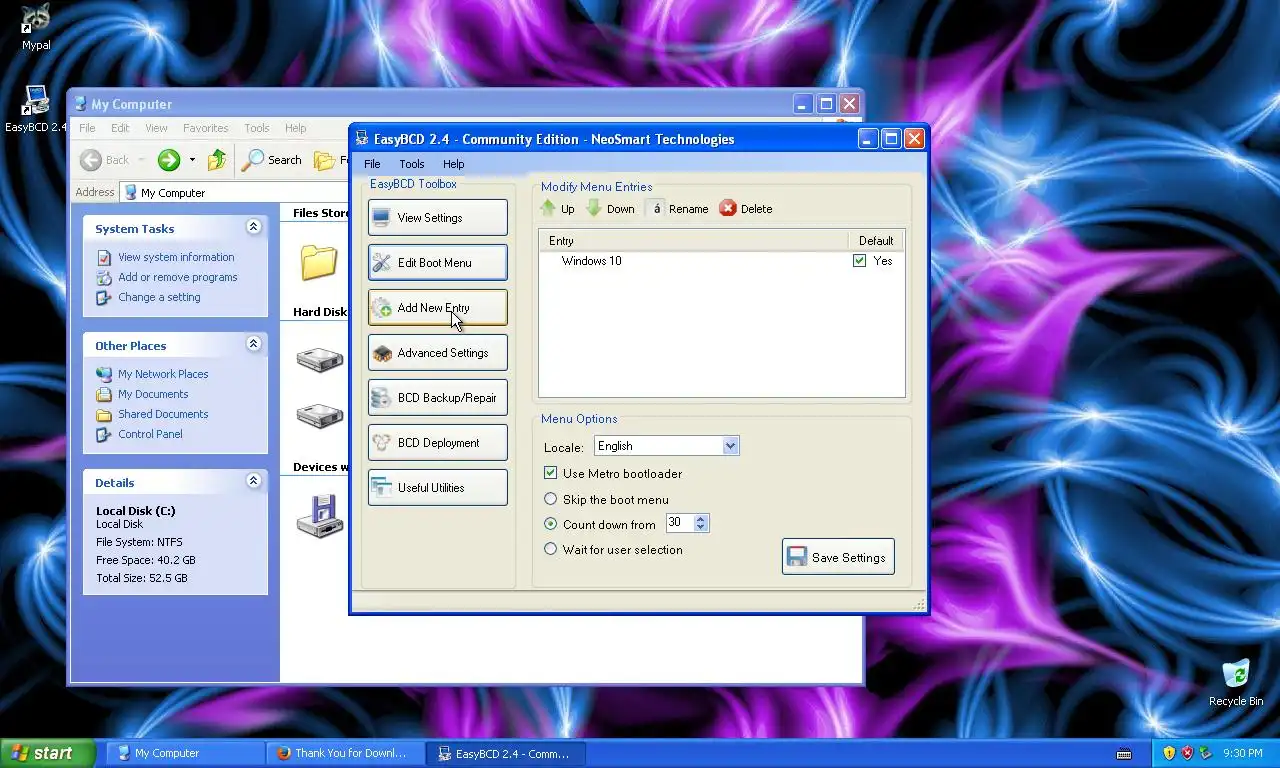Expand the Locale dropdown
This screenshot has width=1280, height=768.
click(x=730, y=446)
